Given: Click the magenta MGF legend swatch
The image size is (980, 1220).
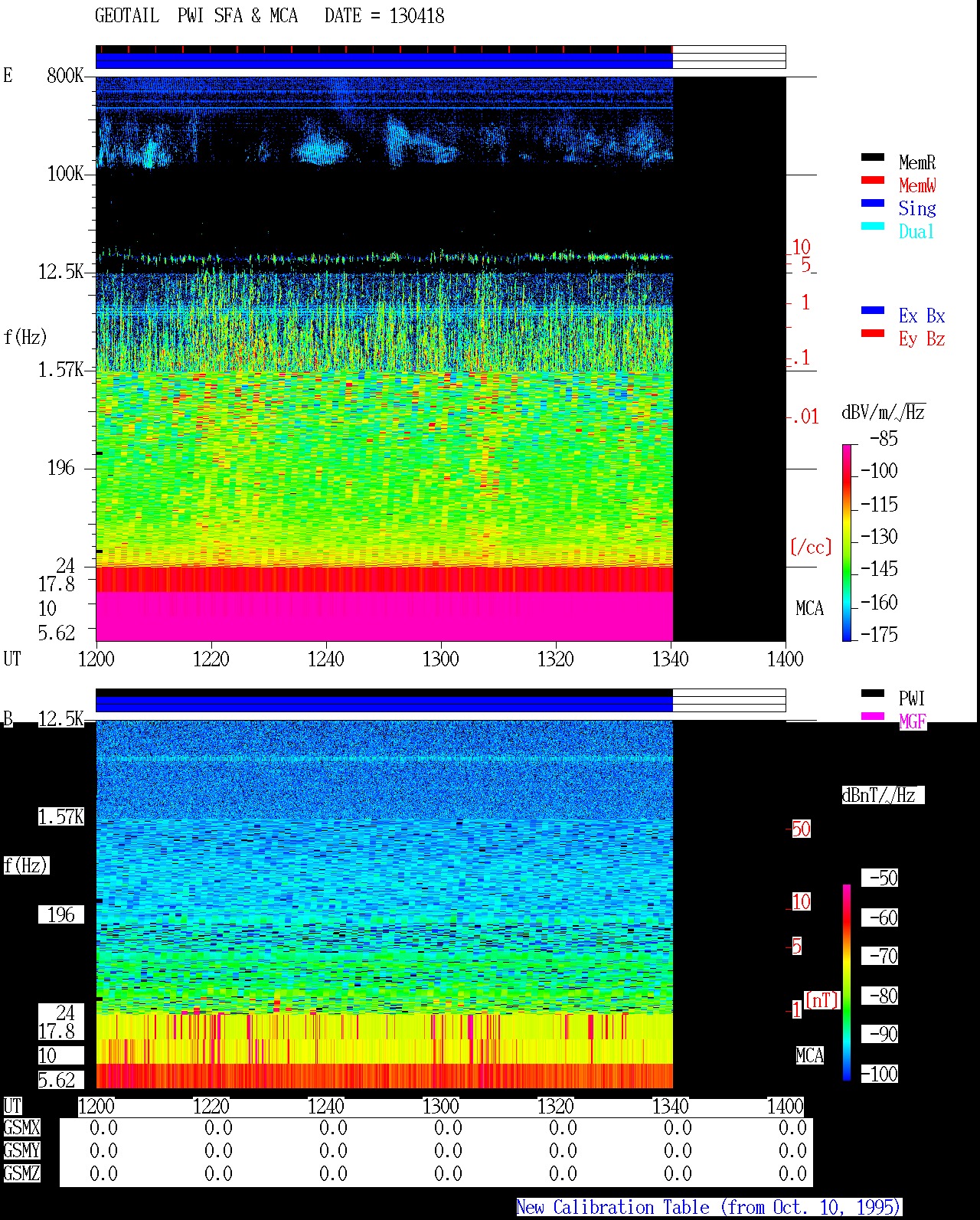Looking at the screenshot, I should pyautogui.click(x=873, y=716).
